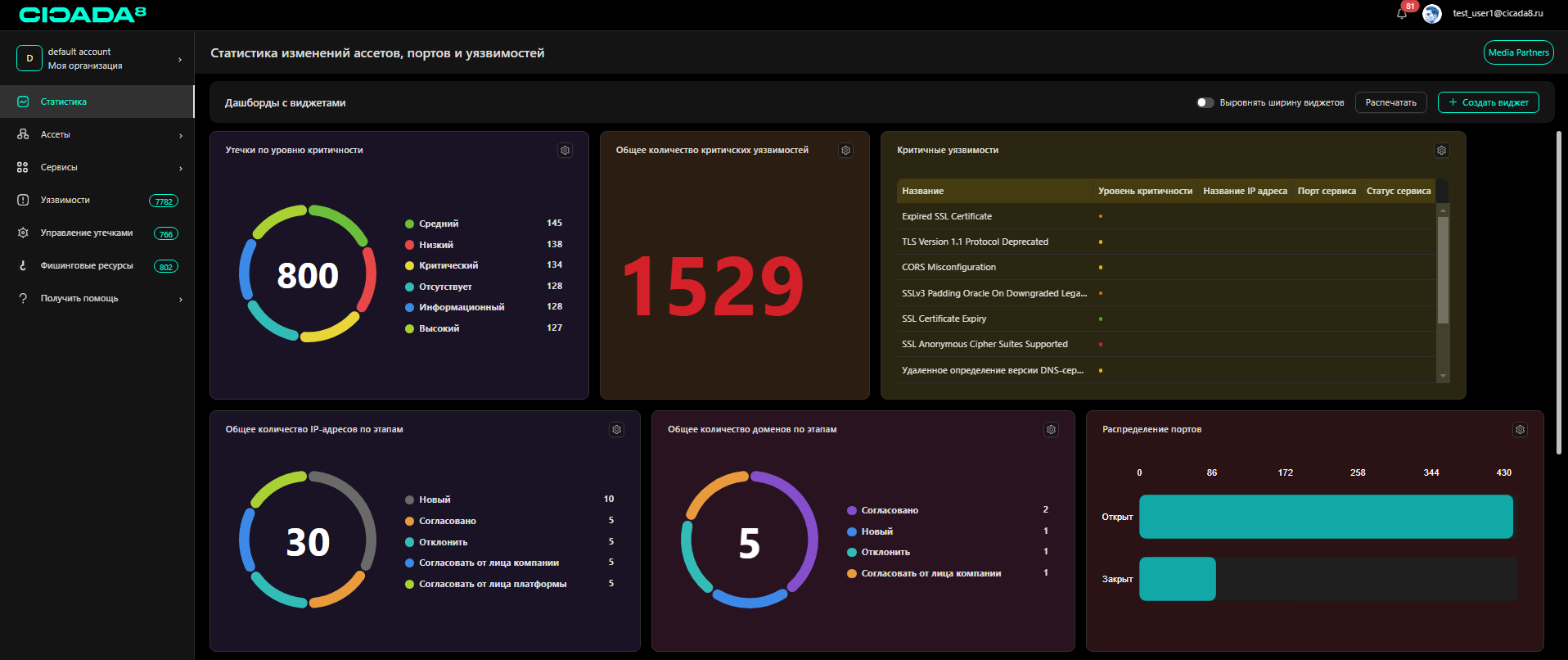Click the Критичные уязвимости table scrollbar thumb
Screen dimensions: 1568x660
click(1443, 269)
